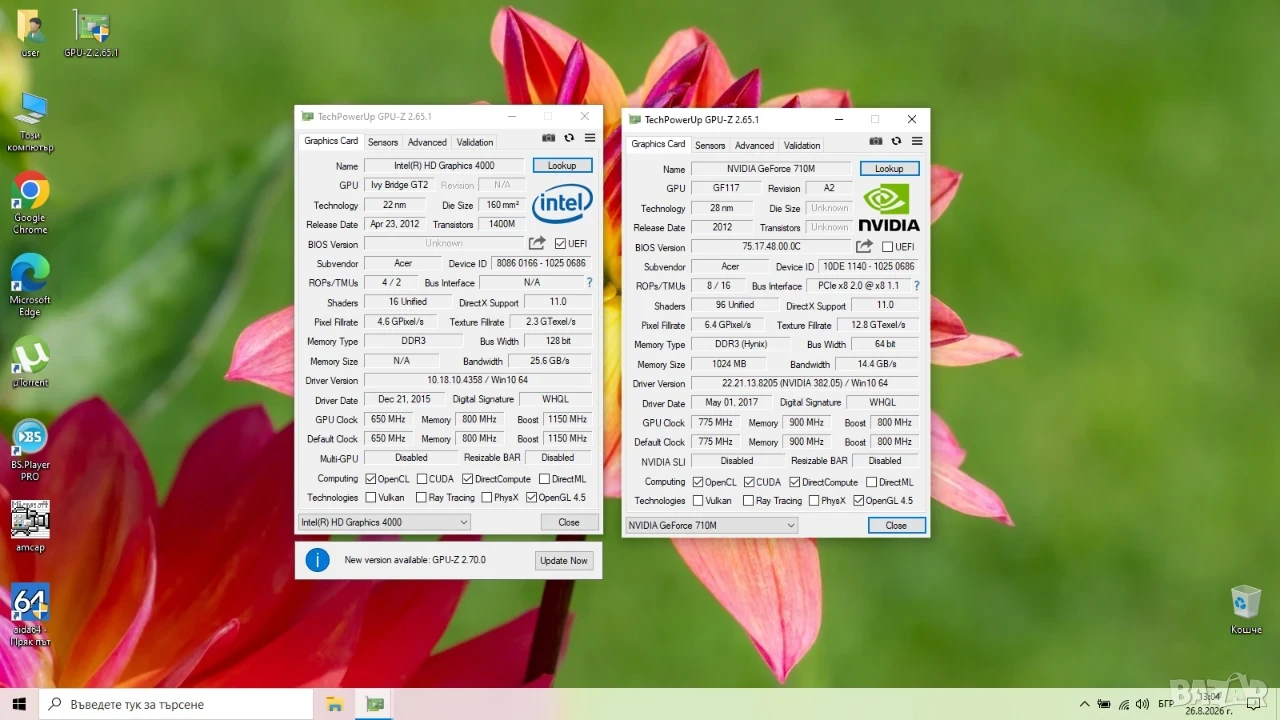Select the Recycle Bin desktop icon

click(1246, 610)
